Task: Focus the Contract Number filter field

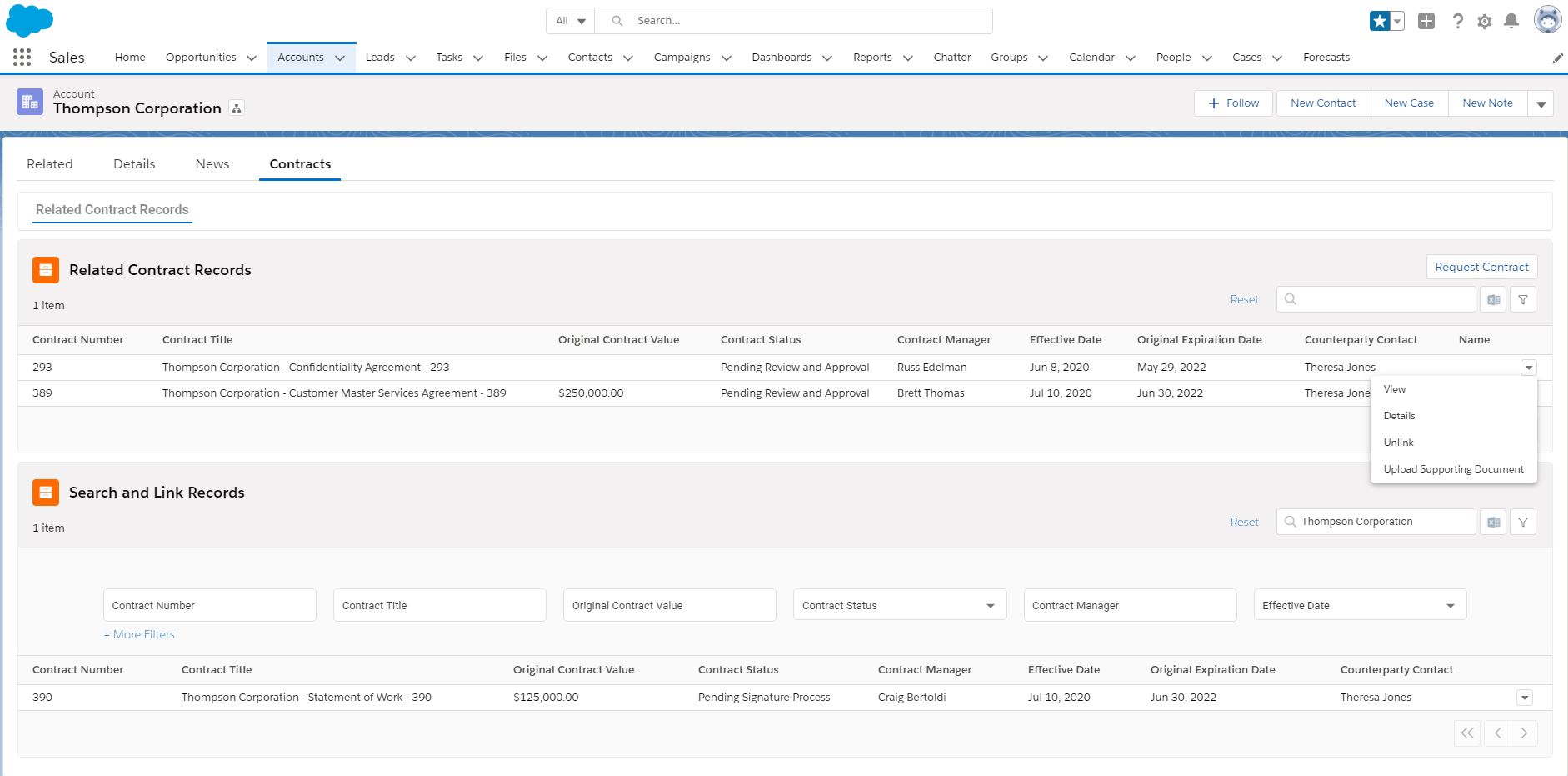Action: tap(210, 605)
